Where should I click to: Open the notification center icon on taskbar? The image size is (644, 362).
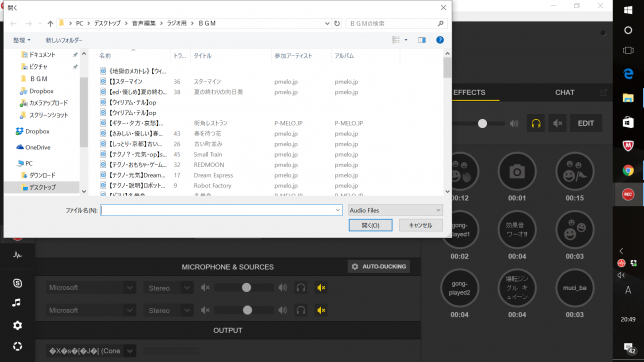click(629, 348)
